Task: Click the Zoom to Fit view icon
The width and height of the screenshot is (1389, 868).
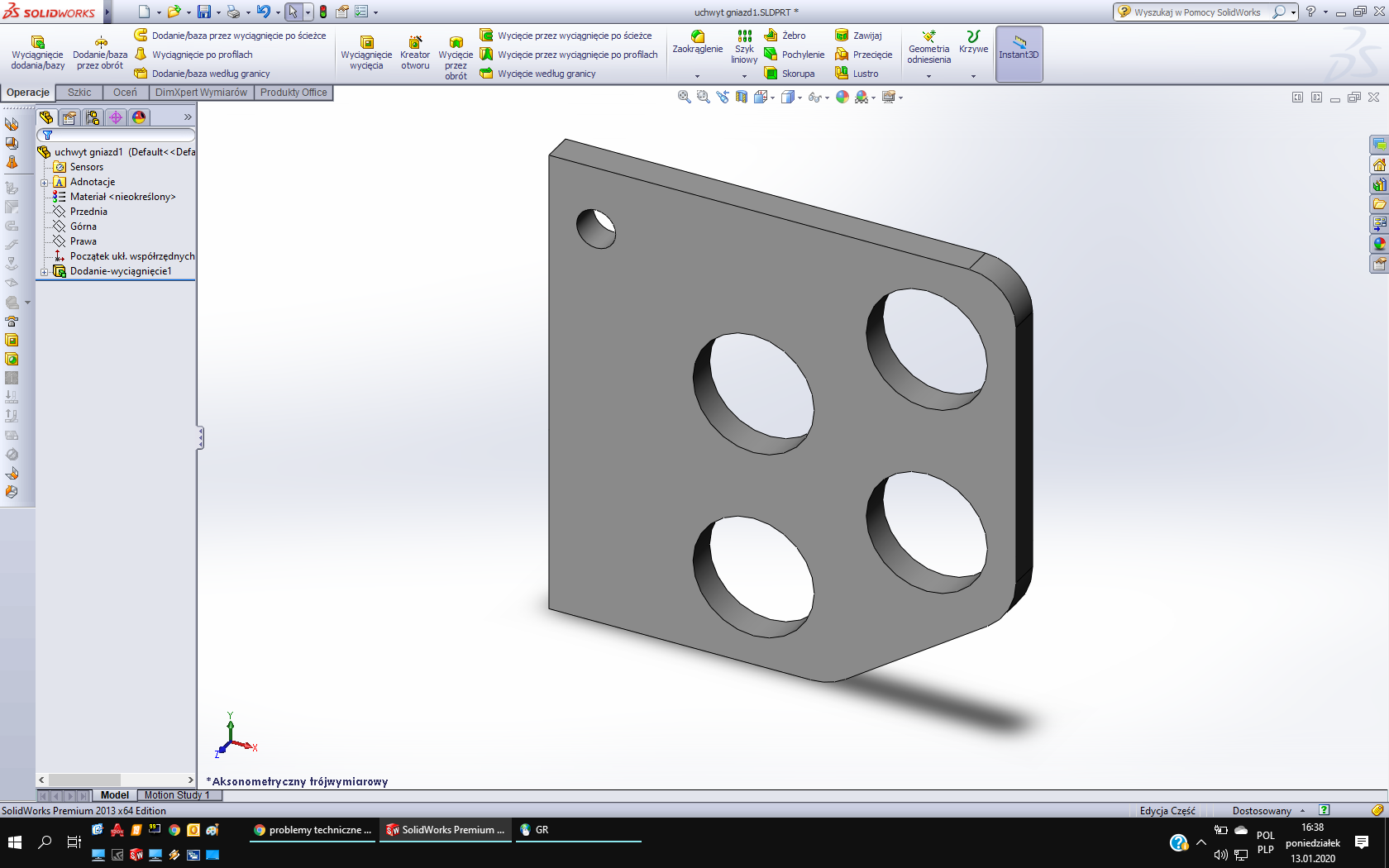Action: [x=684, y=97]
